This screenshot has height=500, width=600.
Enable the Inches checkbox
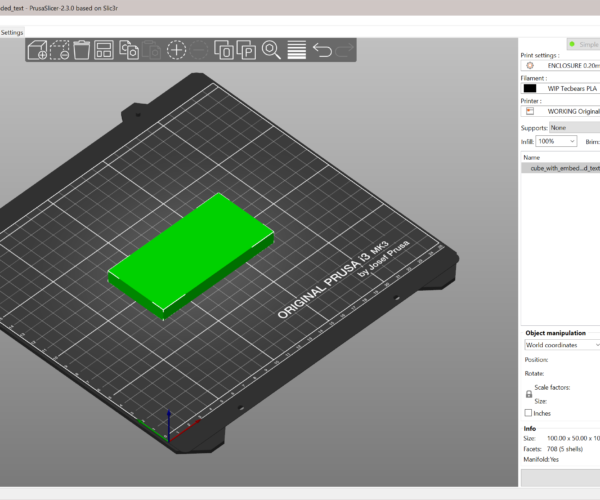click(528, 413)
